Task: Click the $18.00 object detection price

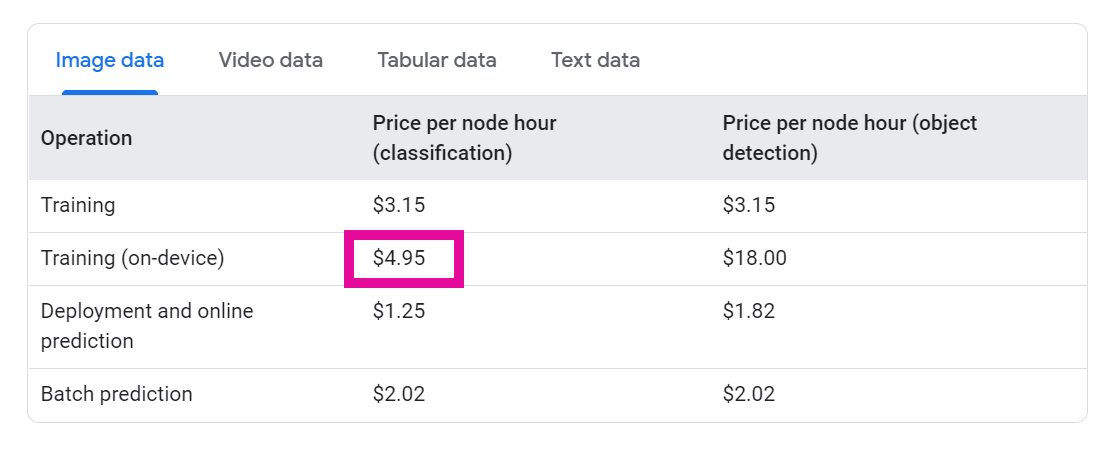Action: 754,258
